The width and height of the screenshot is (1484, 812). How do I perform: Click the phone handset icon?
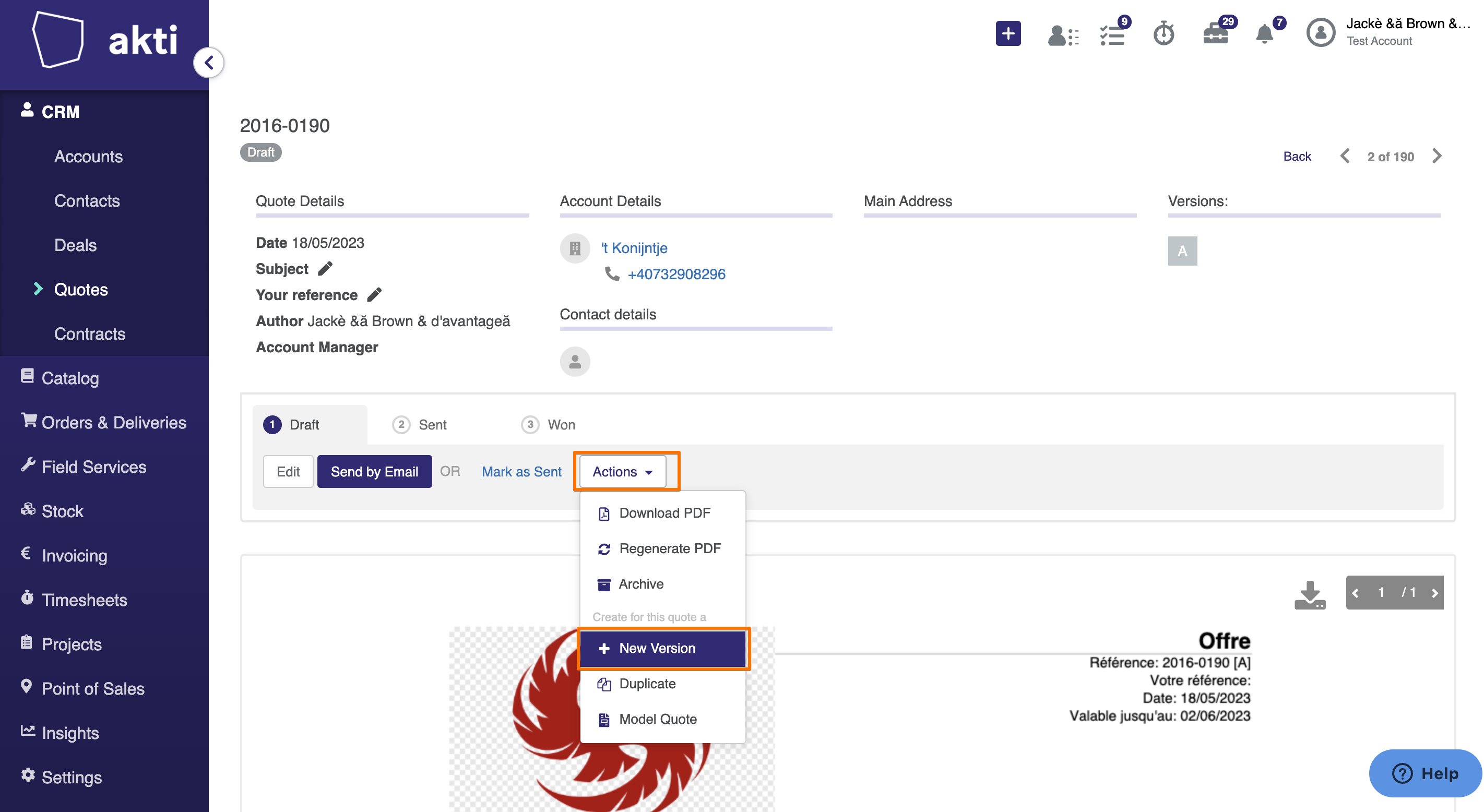612,274
